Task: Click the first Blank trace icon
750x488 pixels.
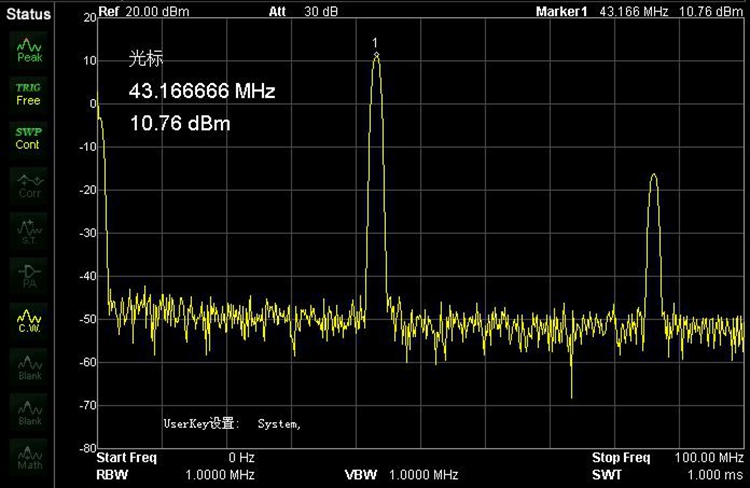Action: pos(29,366)
